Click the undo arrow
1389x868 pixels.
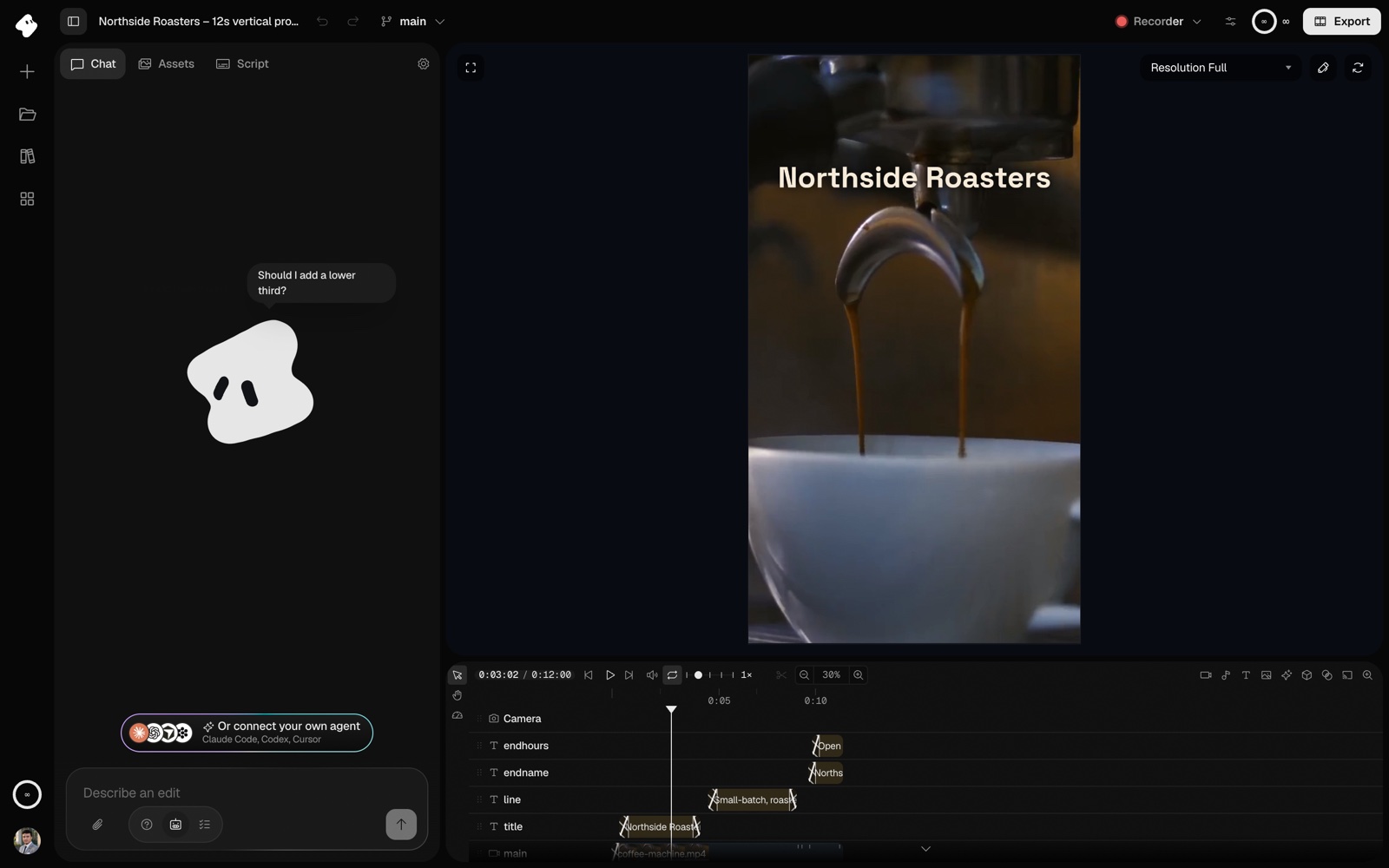[x=322, y=22]
